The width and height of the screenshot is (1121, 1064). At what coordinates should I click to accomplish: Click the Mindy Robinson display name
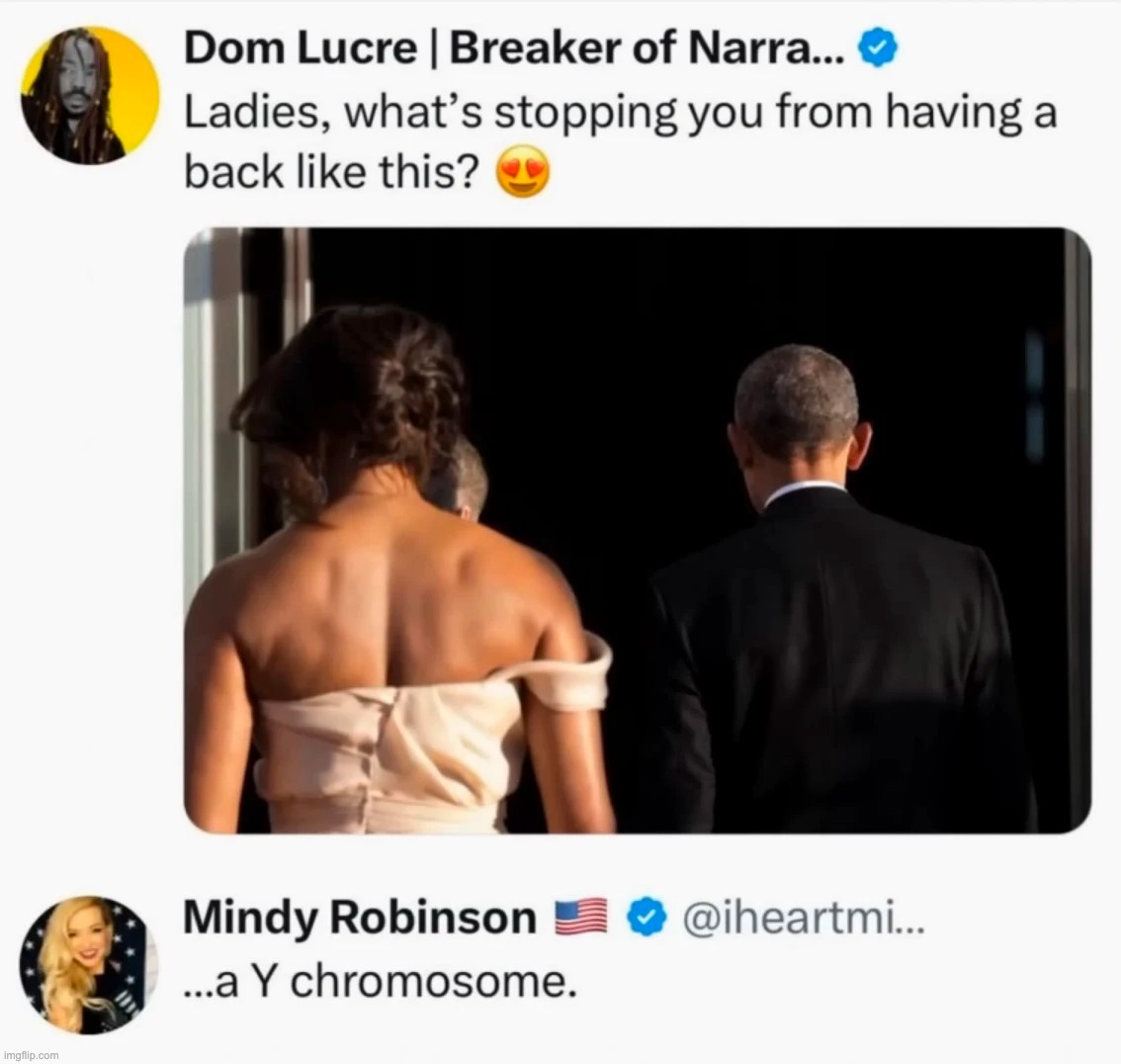pos(359,920)
